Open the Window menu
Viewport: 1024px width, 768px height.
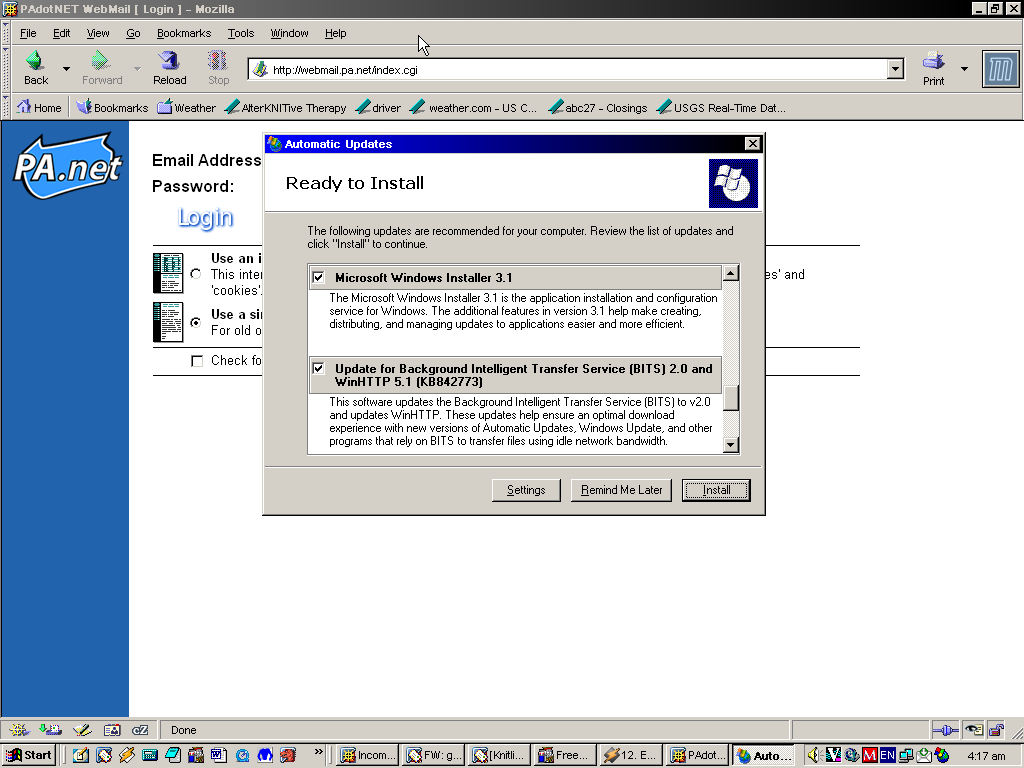(289, 33)
